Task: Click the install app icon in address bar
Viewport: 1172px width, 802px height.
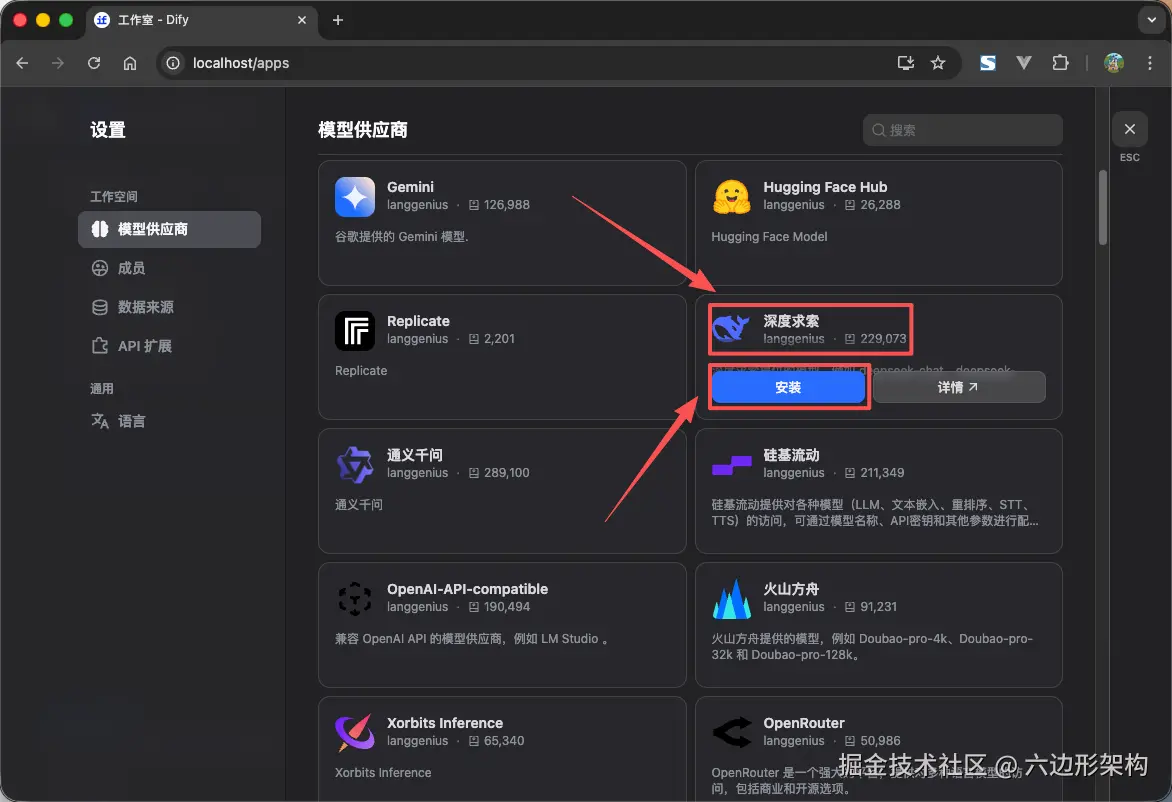Action: click(906, 63)
